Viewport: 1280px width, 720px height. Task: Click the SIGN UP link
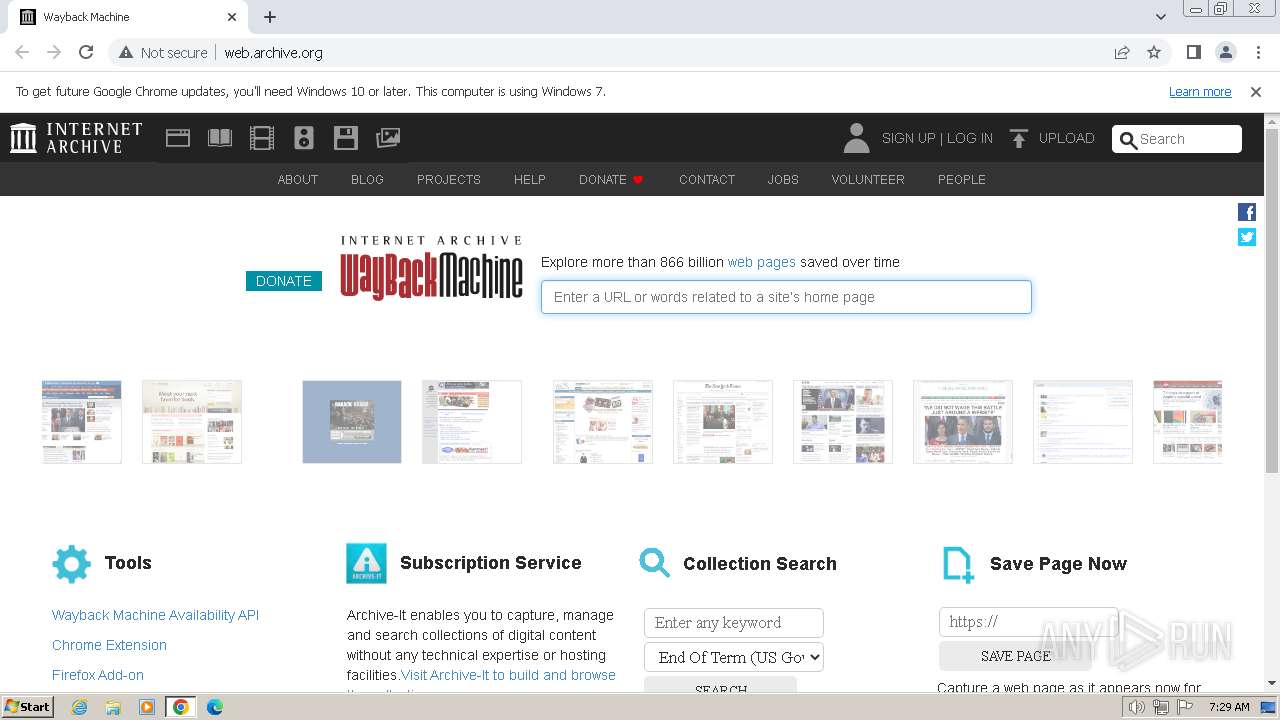(908, 139)
